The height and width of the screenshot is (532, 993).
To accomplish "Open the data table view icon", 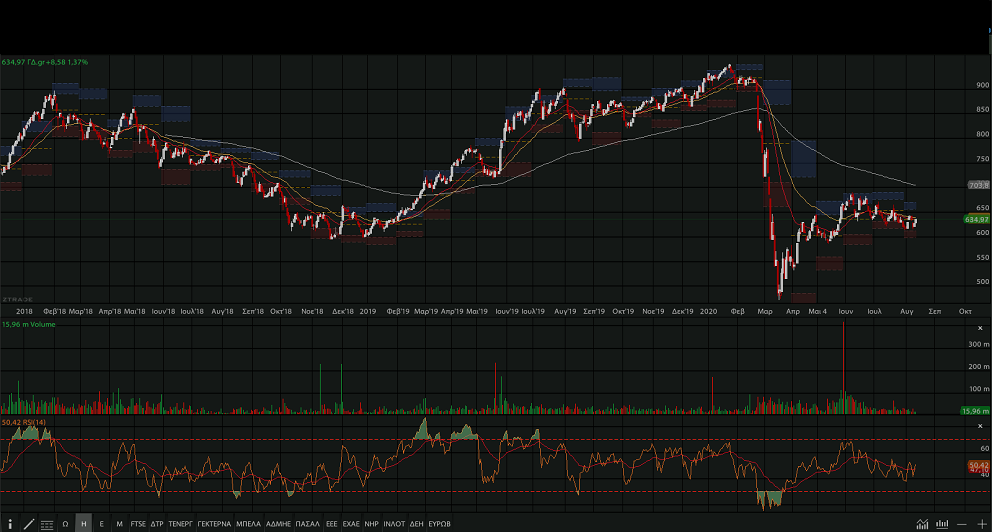I will (47, 524).
